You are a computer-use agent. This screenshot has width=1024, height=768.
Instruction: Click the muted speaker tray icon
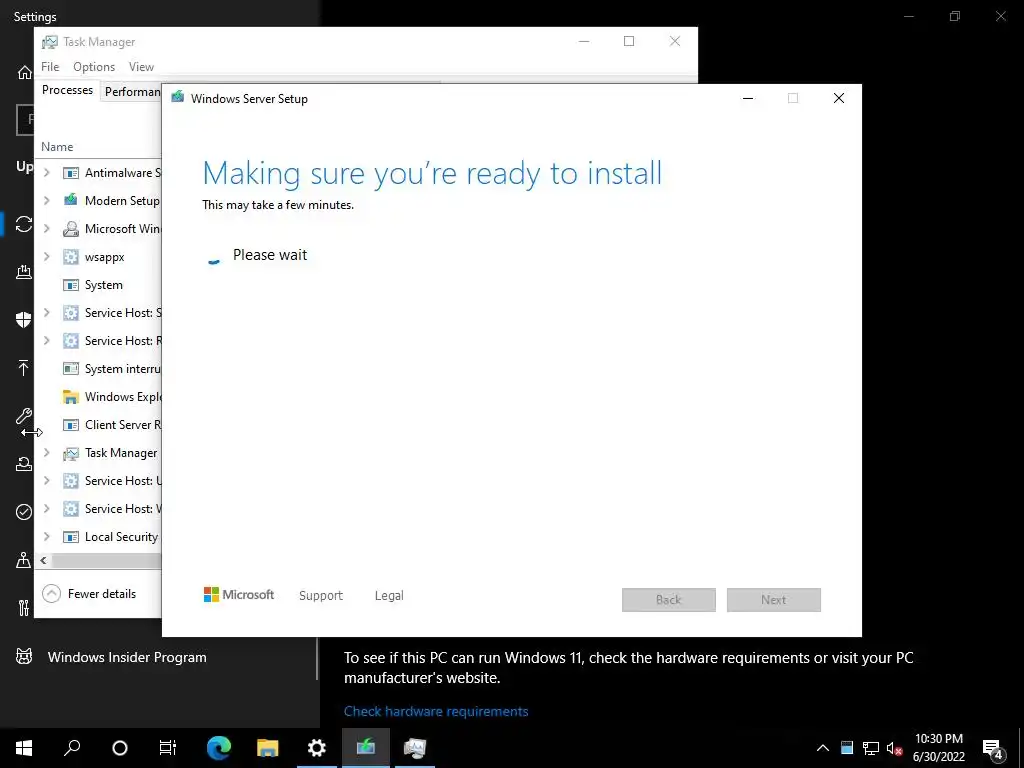(894, 748)
